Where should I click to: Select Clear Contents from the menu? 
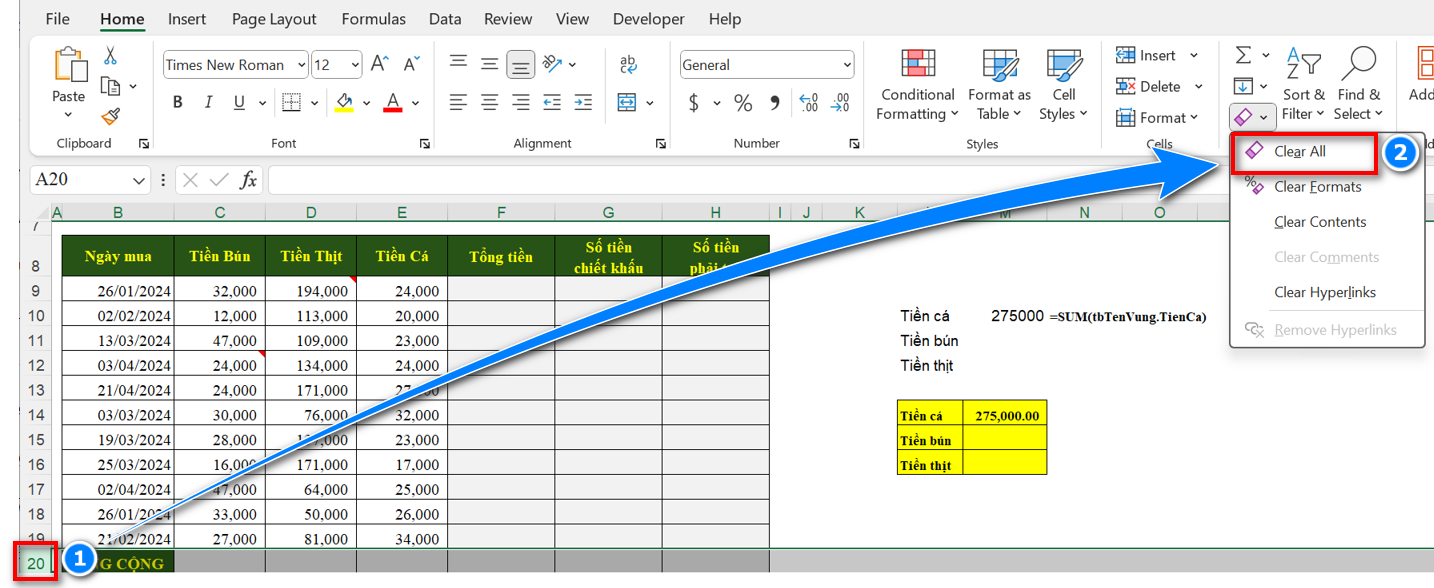(1320, 222)
